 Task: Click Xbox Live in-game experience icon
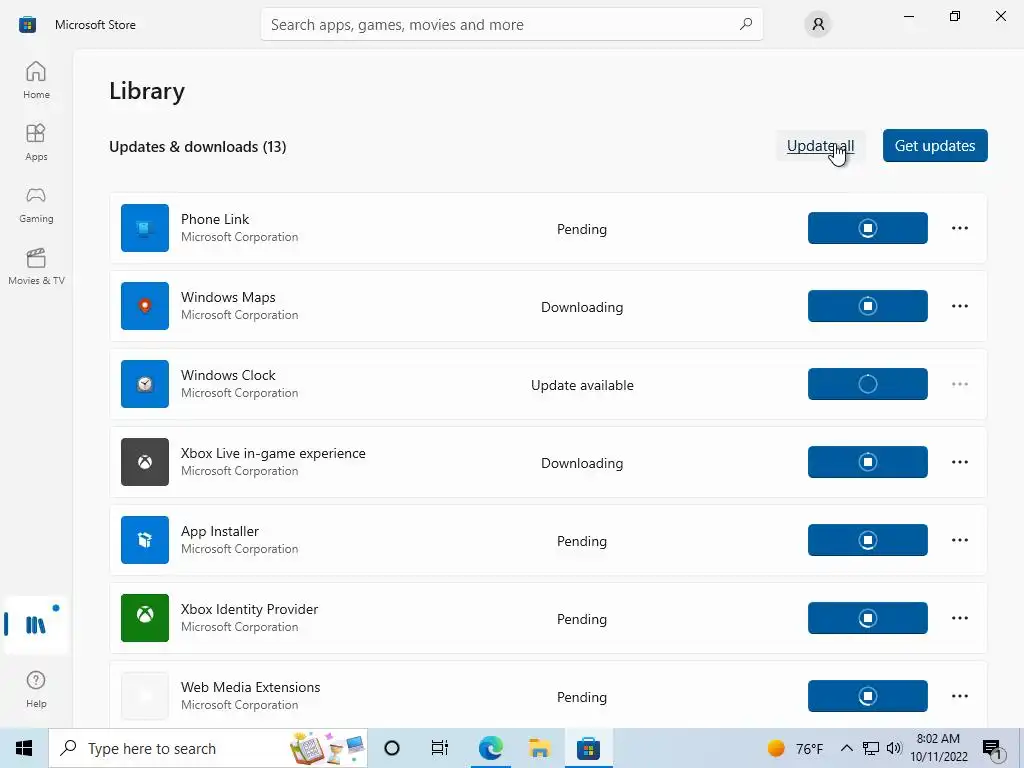coord(145,462)
